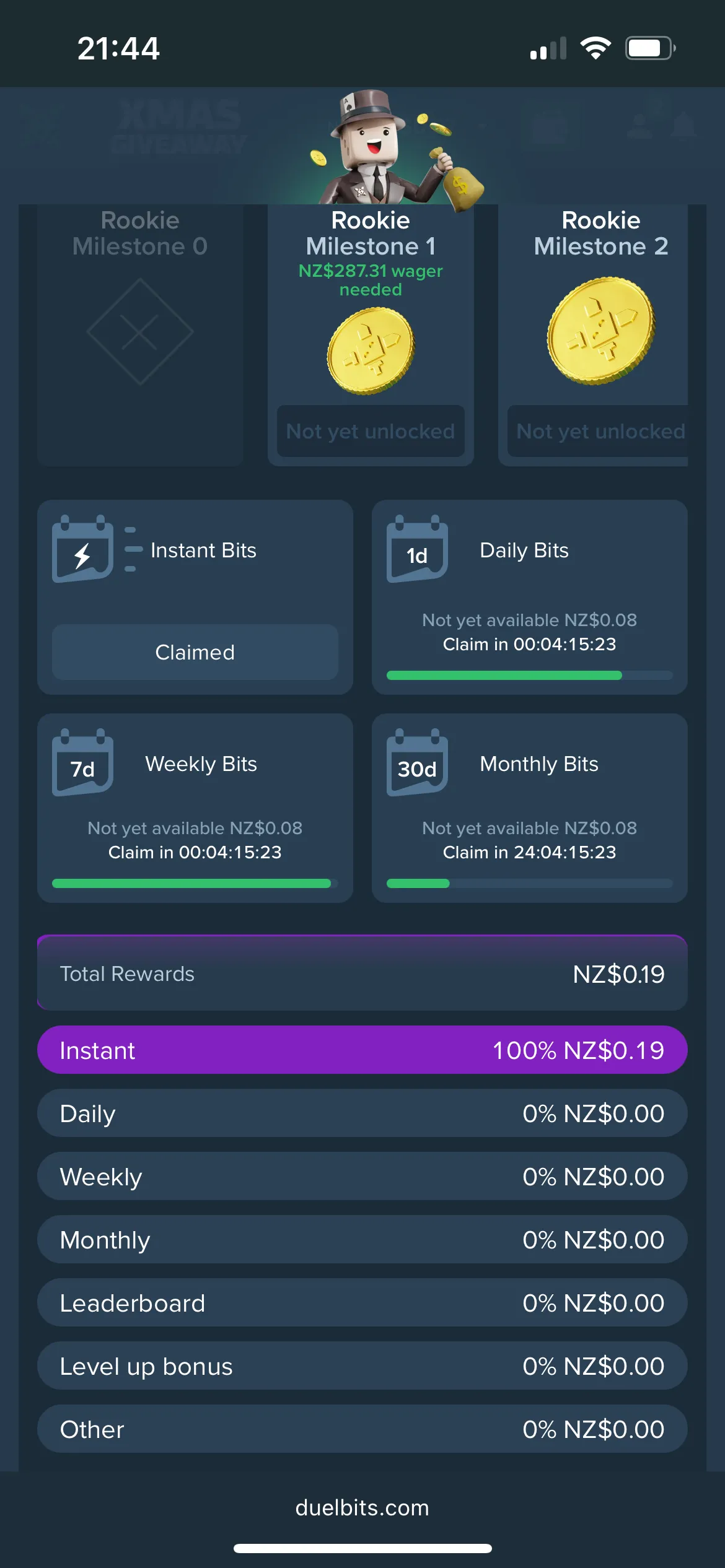Tap the Monthly Bits 30d calendar icon
The image size is (725, 1568).
(417, 762)
